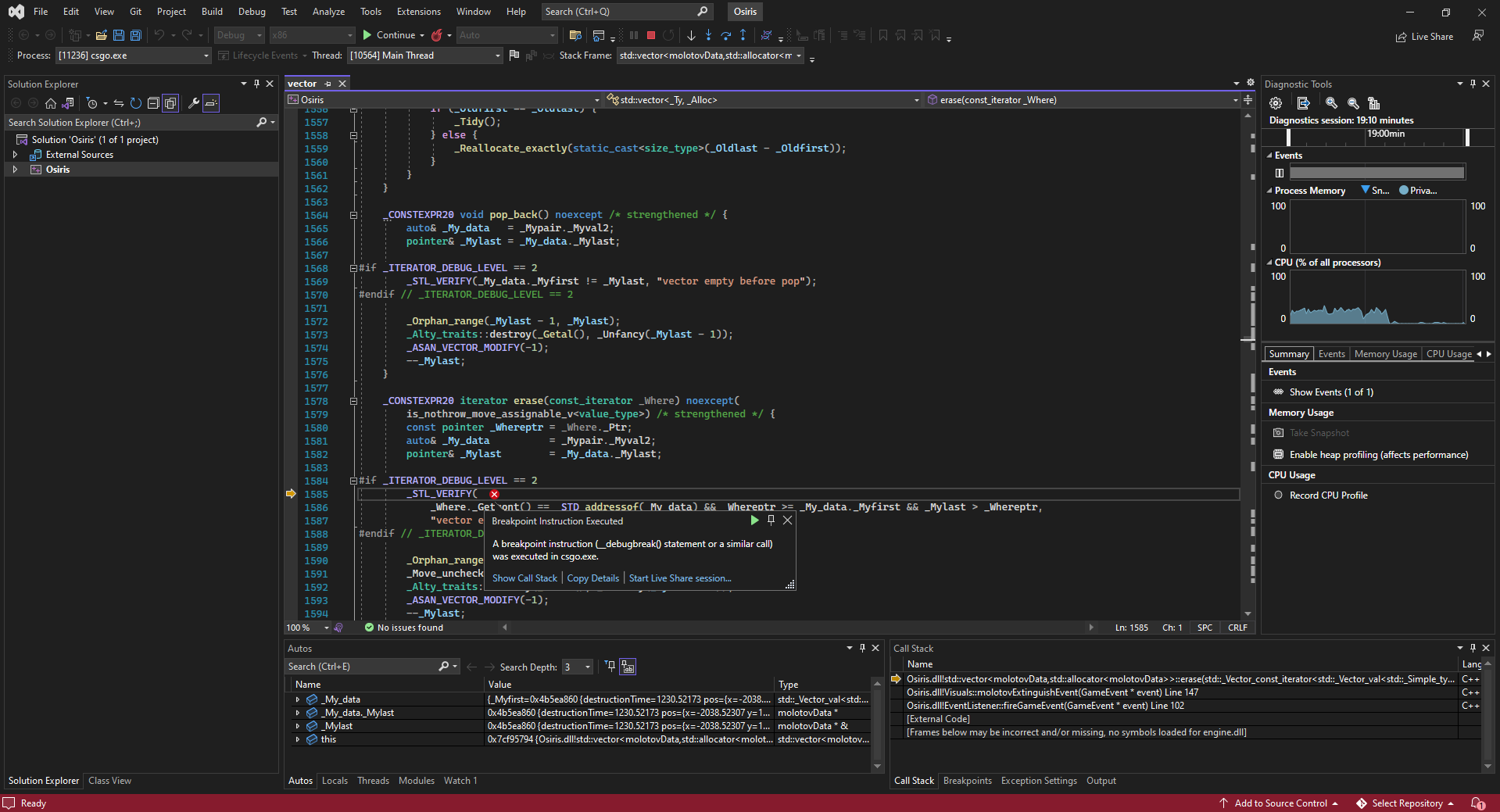Screen dimensions: 1500x812
Task: Click the Hot Reload flame icon
Action: pos(437,35)
